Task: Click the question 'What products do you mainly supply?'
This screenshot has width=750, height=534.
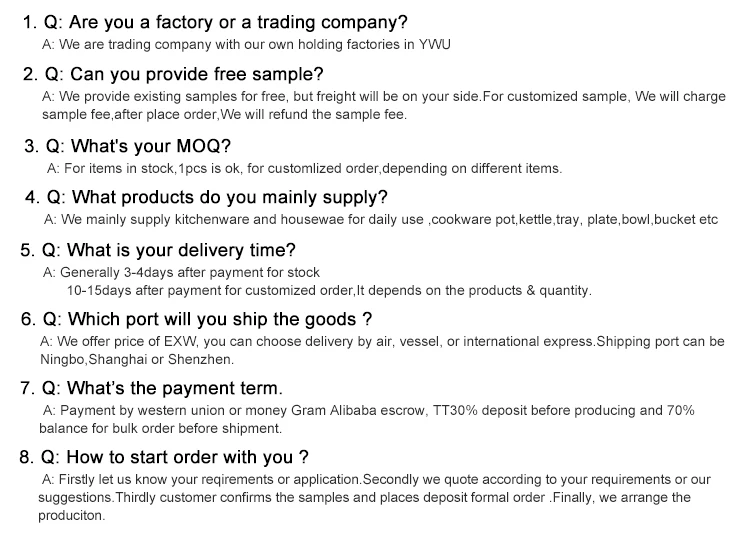Action: click(206, 198)
